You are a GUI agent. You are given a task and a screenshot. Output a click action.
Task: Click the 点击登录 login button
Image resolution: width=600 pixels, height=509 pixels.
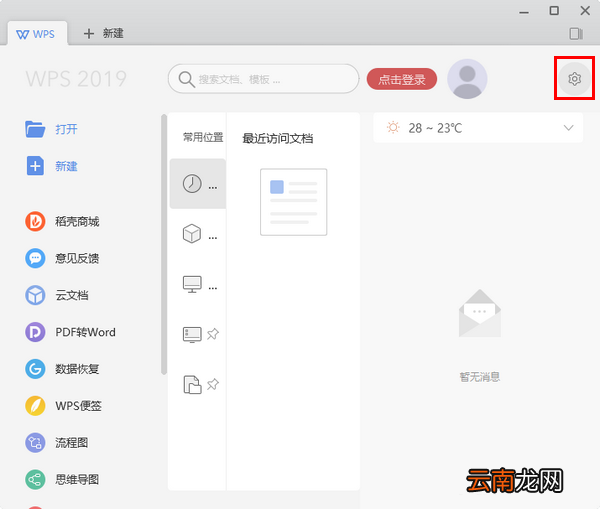(402, 79)
